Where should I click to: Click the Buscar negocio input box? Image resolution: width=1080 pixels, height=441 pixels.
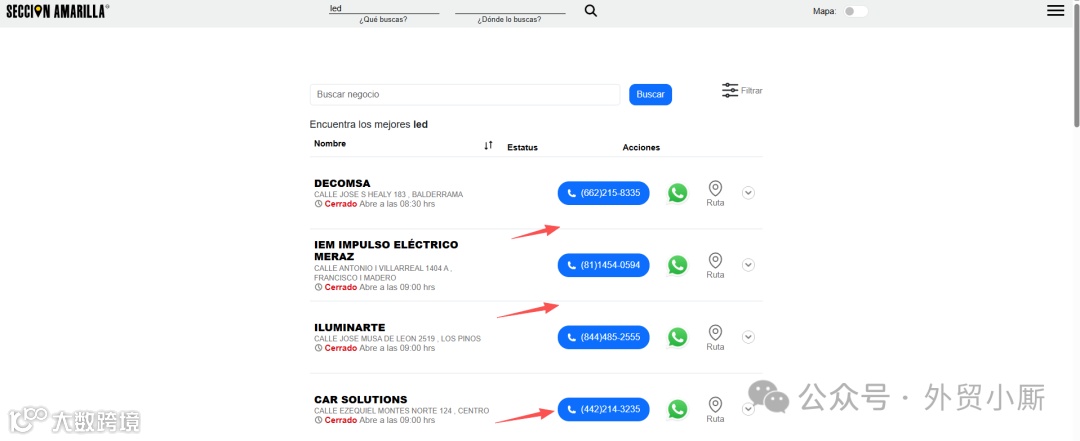coord(465,94)
